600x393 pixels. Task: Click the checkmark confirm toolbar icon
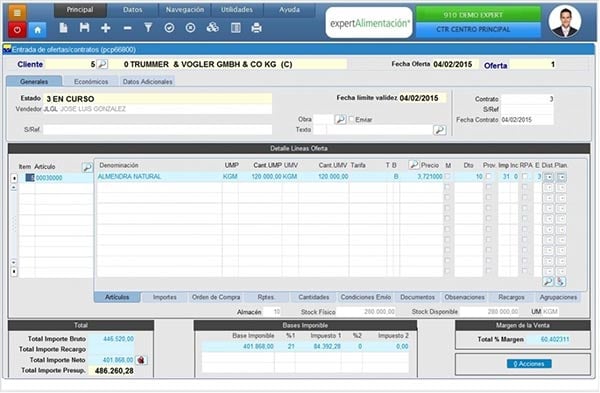169,28
